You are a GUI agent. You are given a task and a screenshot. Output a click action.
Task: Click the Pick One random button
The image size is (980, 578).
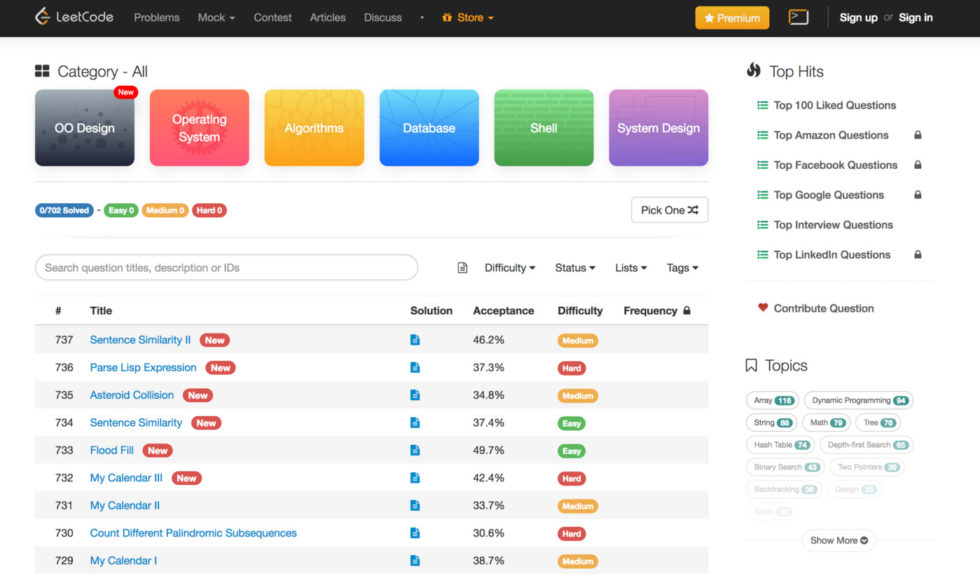[x=669, y=210]
